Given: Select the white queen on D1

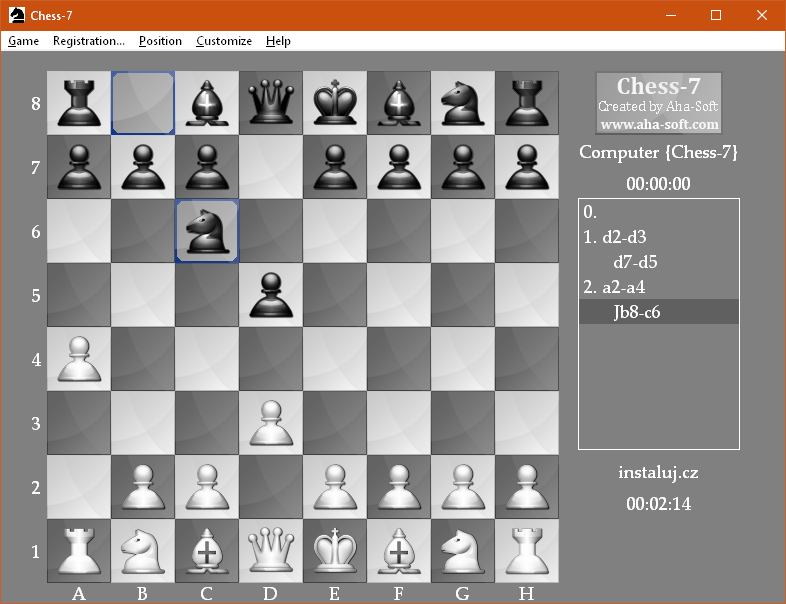Looking at the screenshot, I should point(271,551).
